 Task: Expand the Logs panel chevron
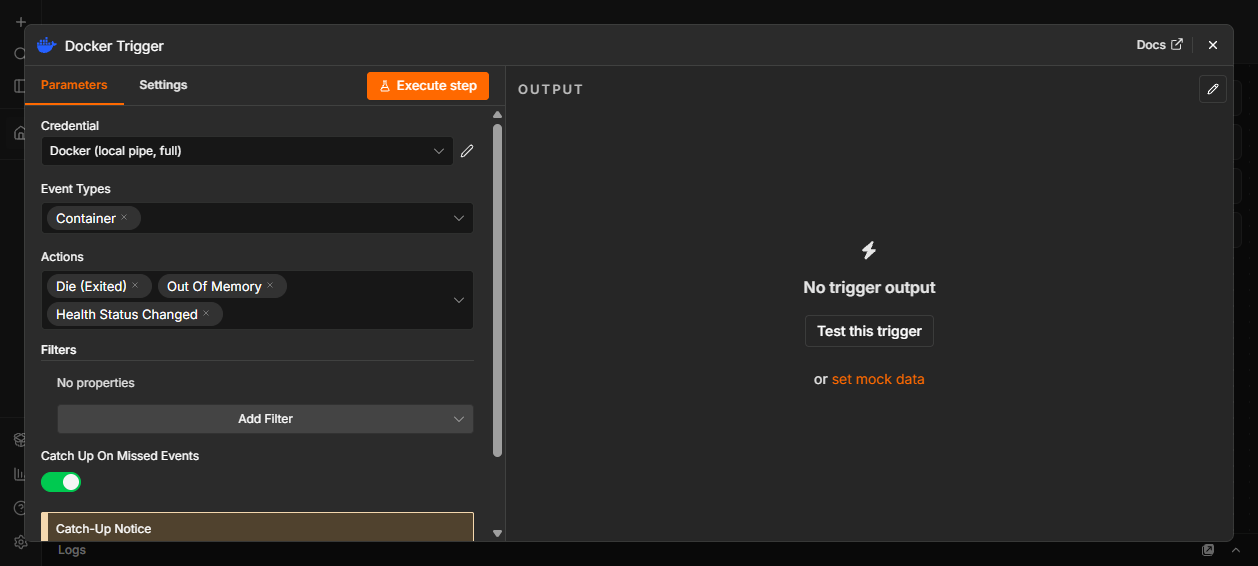1236,550
